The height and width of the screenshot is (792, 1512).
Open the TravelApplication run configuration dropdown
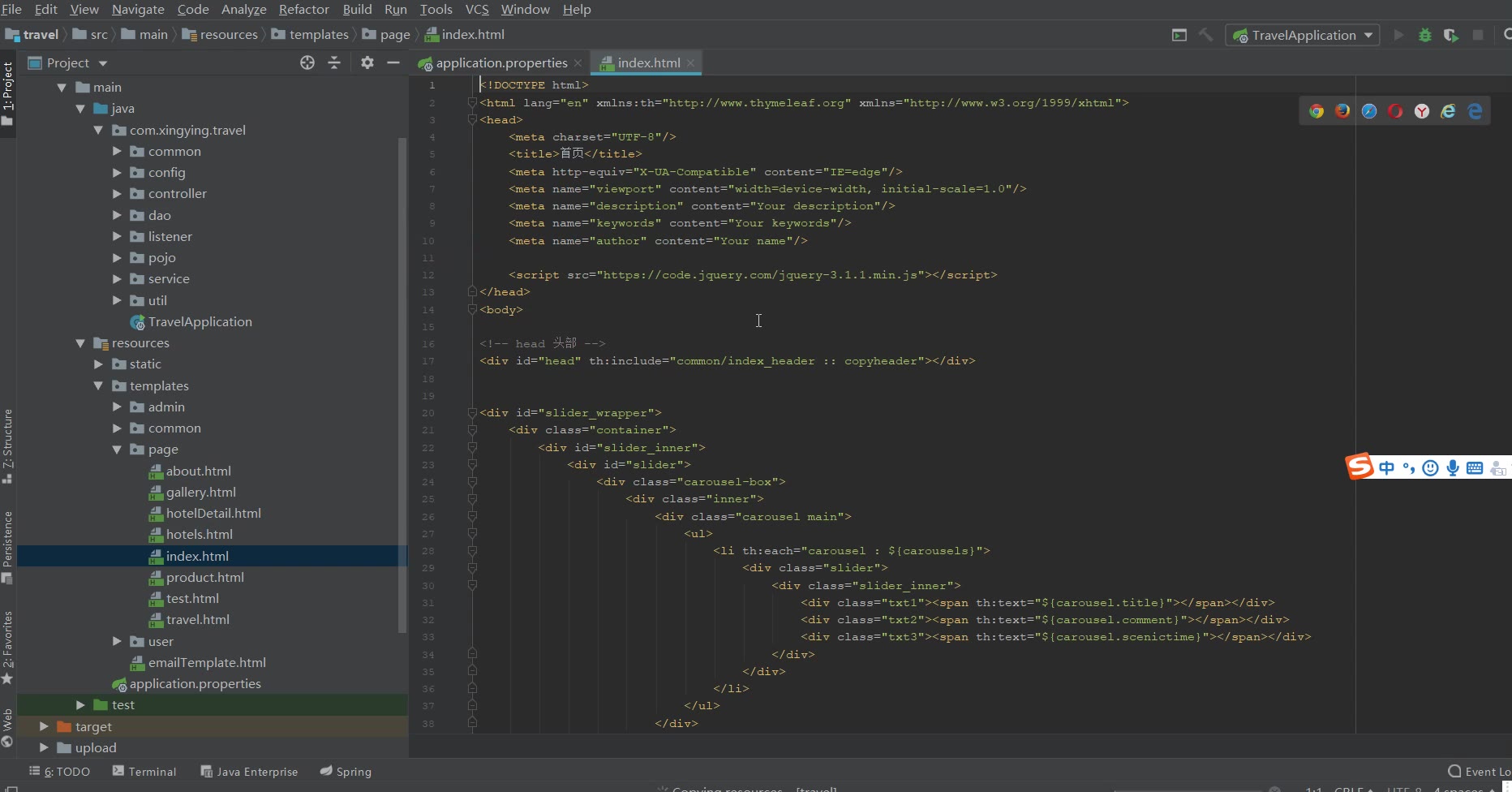1302,35
